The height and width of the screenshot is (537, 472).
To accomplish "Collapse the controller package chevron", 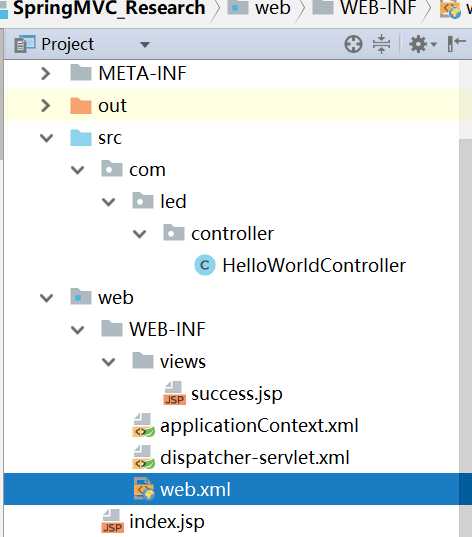I will (139, 234).
